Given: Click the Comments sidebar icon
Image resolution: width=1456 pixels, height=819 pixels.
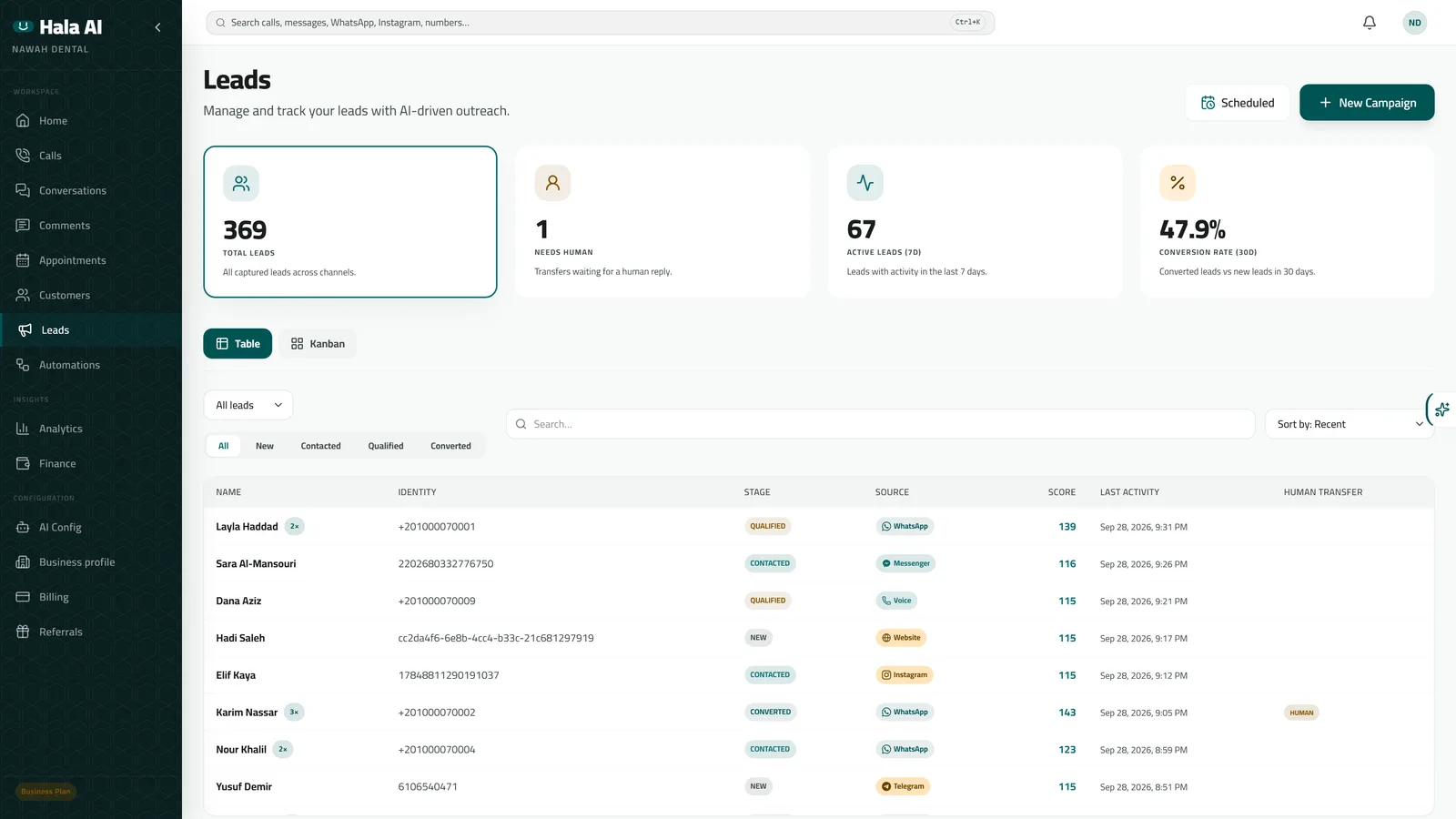Looking at the screenshot, I should [23, 226].
